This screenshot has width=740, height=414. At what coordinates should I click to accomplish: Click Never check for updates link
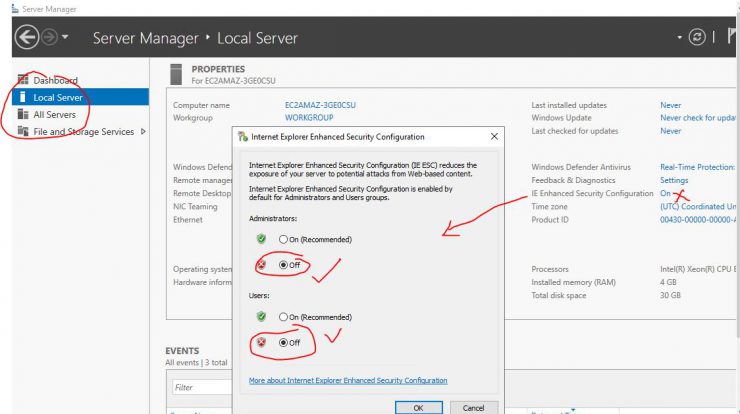click(698, 118)
